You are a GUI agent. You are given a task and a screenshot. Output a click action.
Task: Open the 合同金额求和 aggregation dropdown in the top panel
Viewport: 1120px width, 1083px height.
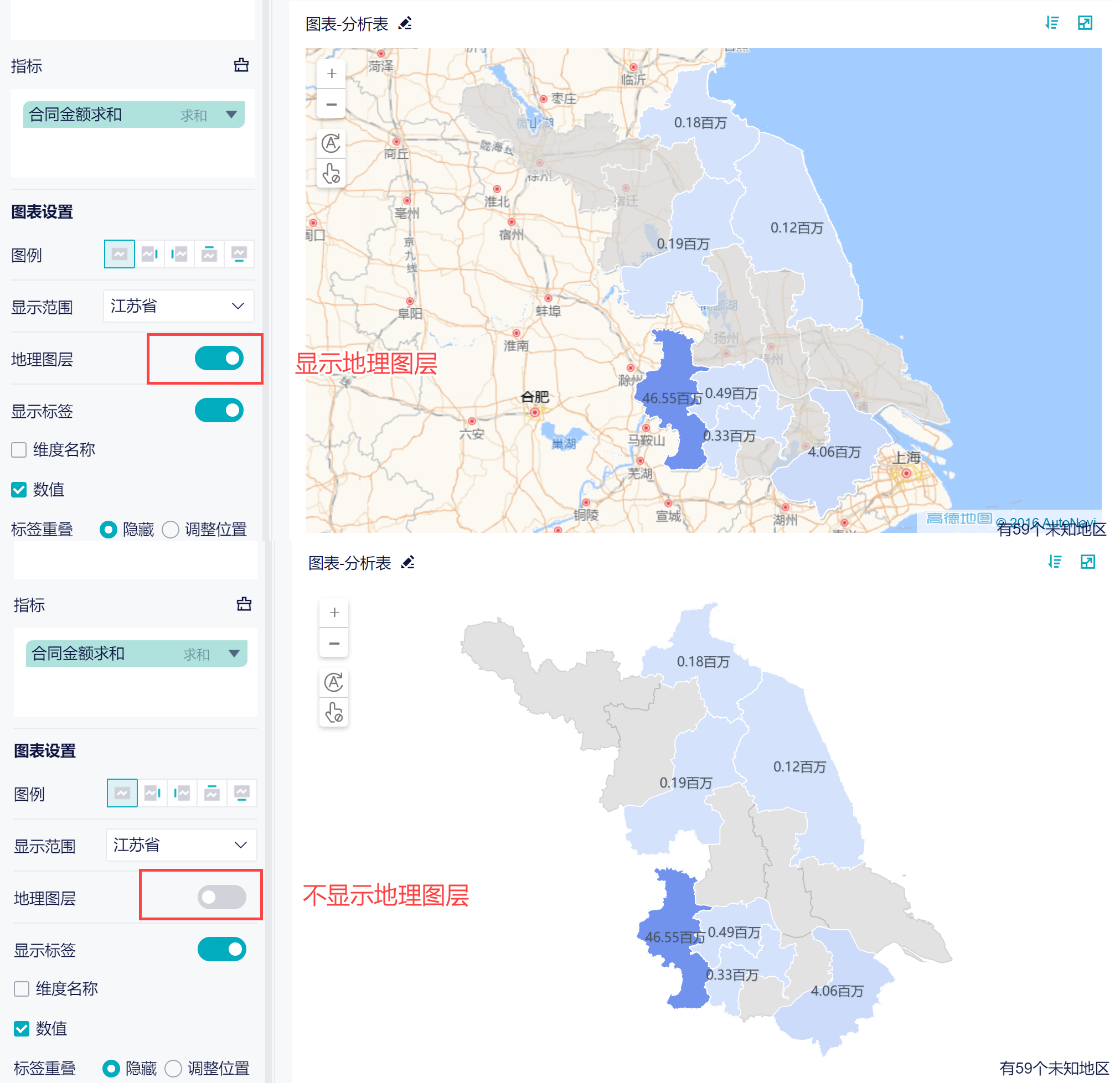231,115
